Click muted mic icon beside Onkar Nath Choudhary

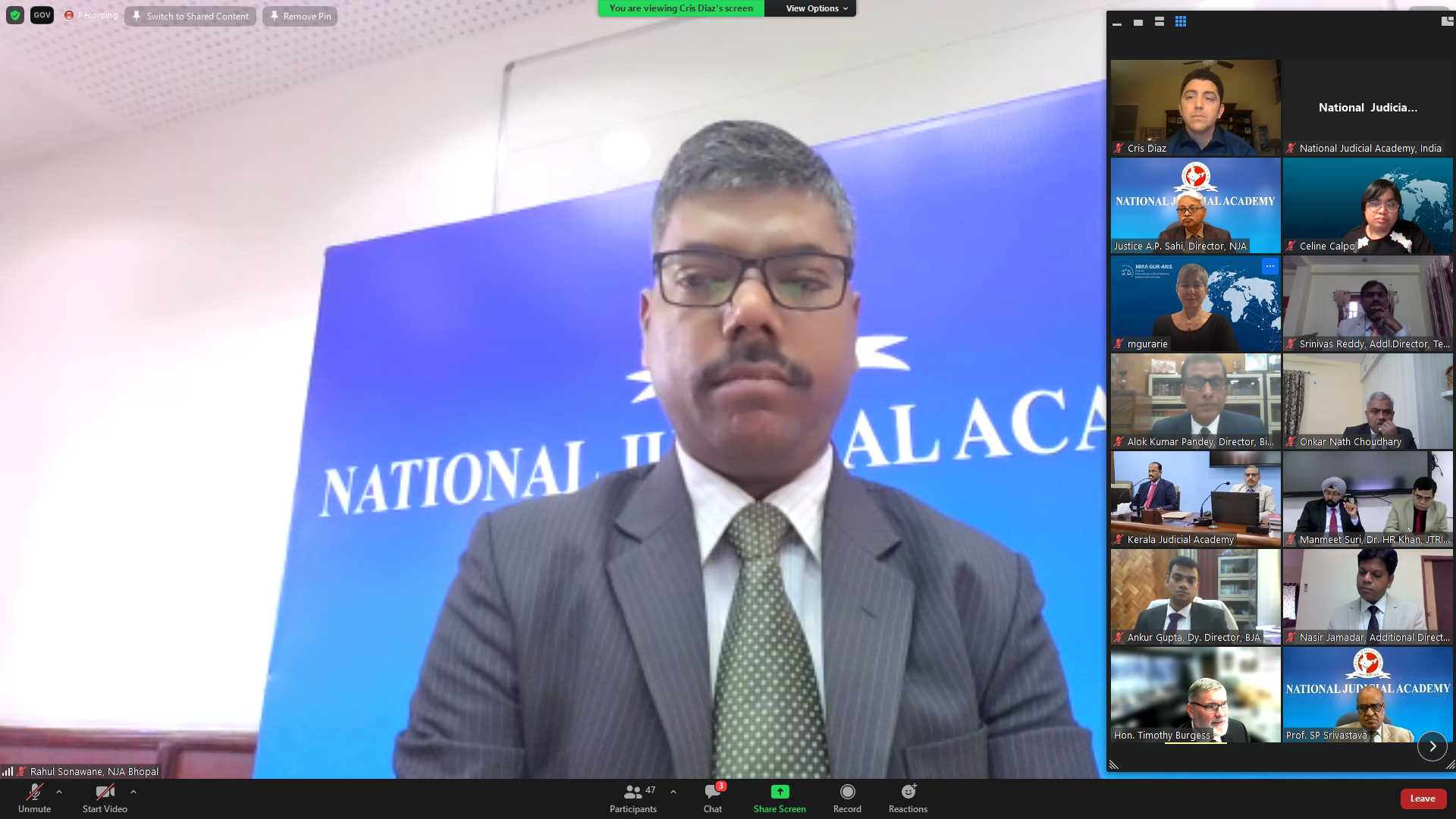pyautogui.click(x=1291, y=442)
